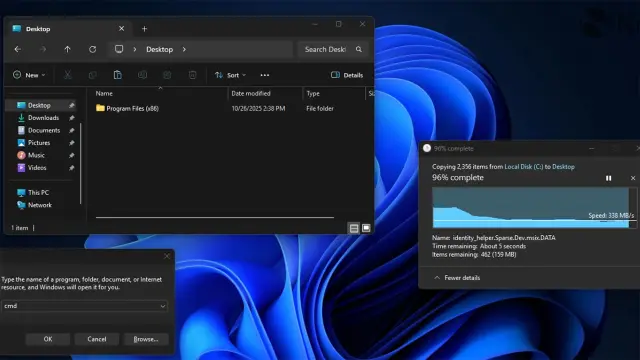Open Pictures in the sidebar
This screenshot has height=360, width=640.
[39, 143]
